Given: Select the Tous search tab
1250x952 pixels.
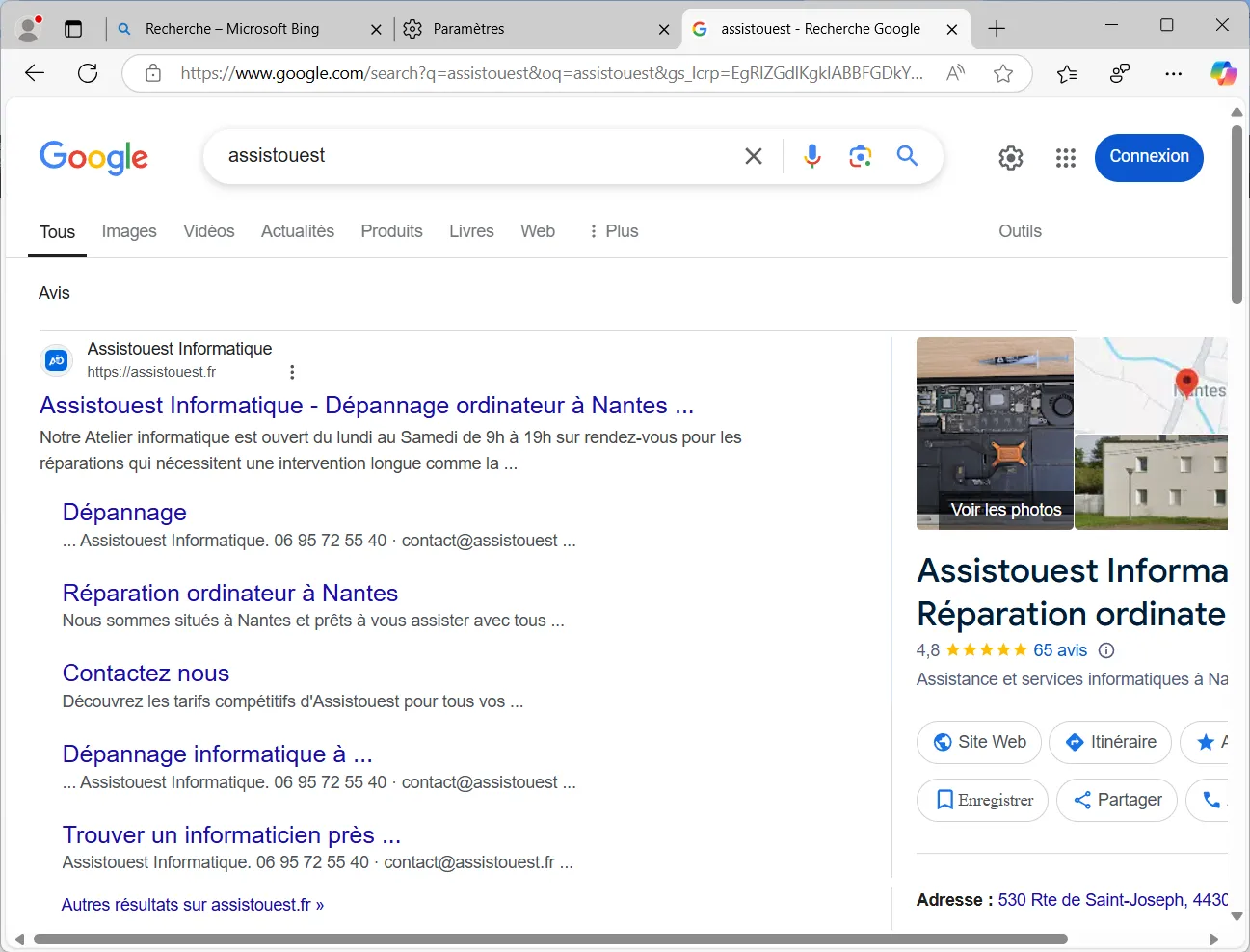Looking at the screenshot, I should point(57,232).
